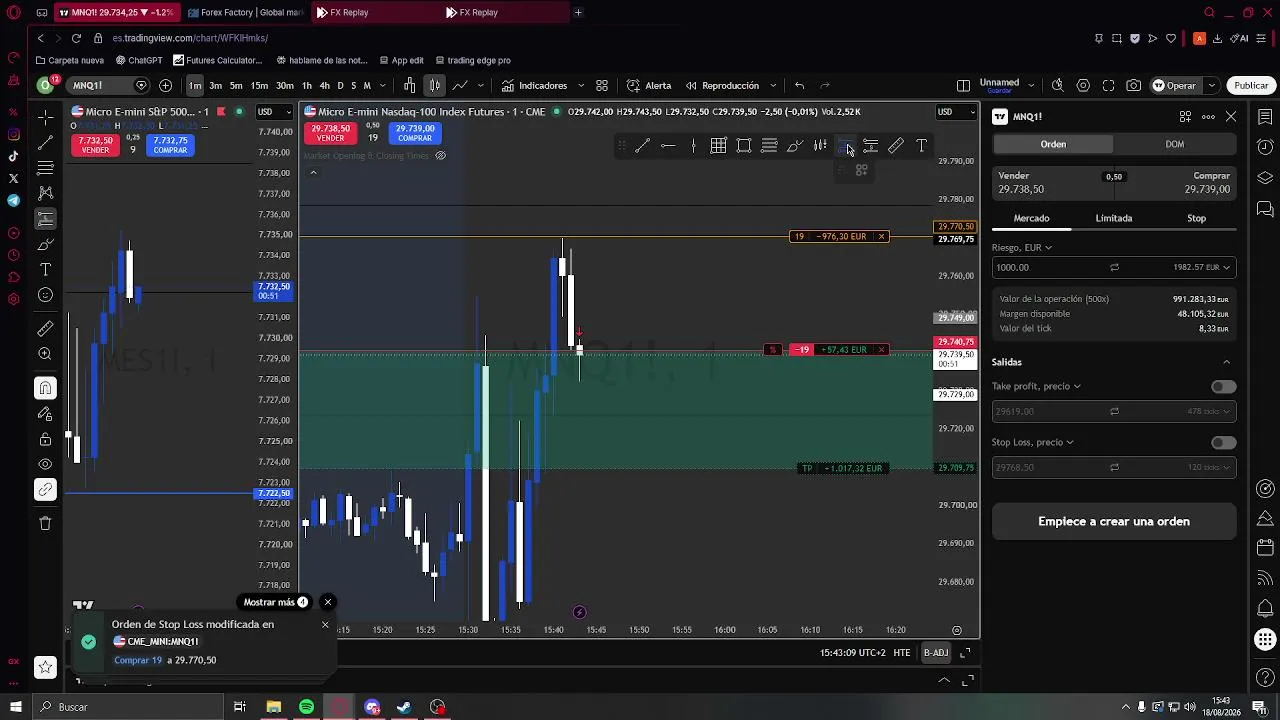1280x720 pixels.
Task: Click the red 29.738,50 VENDER button
Action: [330, 133]
